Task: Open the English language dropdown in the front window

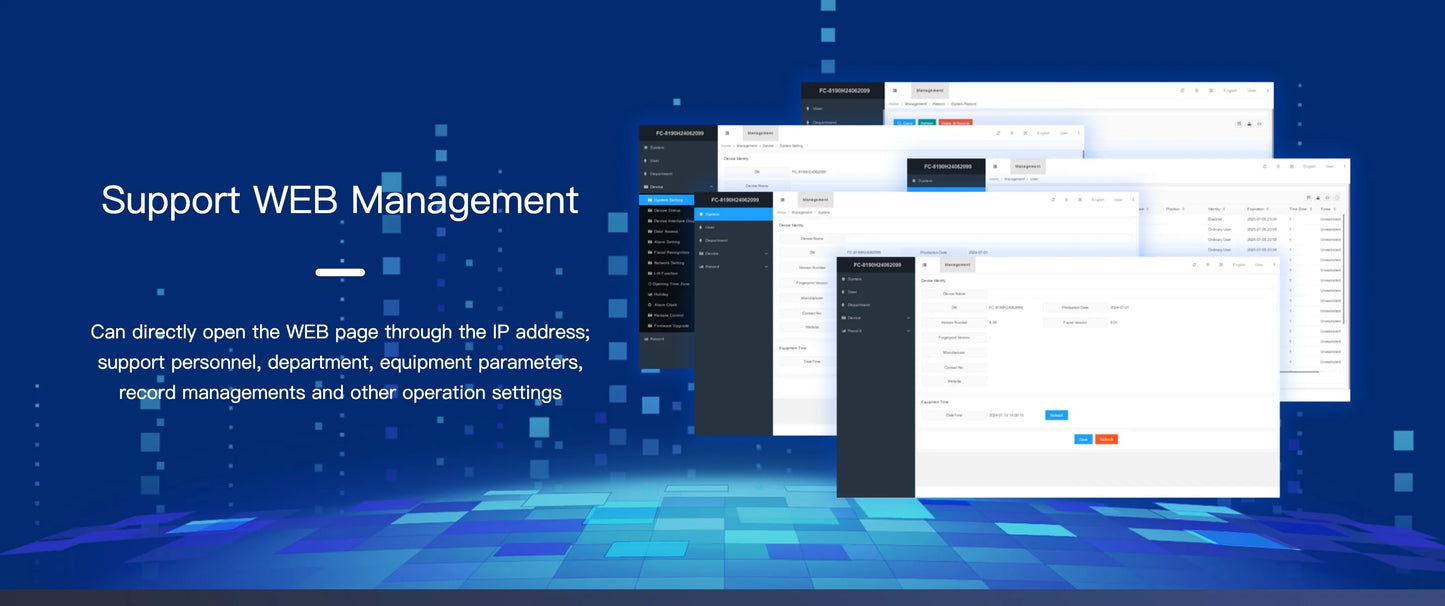Action: click(x=1239, y=265)
